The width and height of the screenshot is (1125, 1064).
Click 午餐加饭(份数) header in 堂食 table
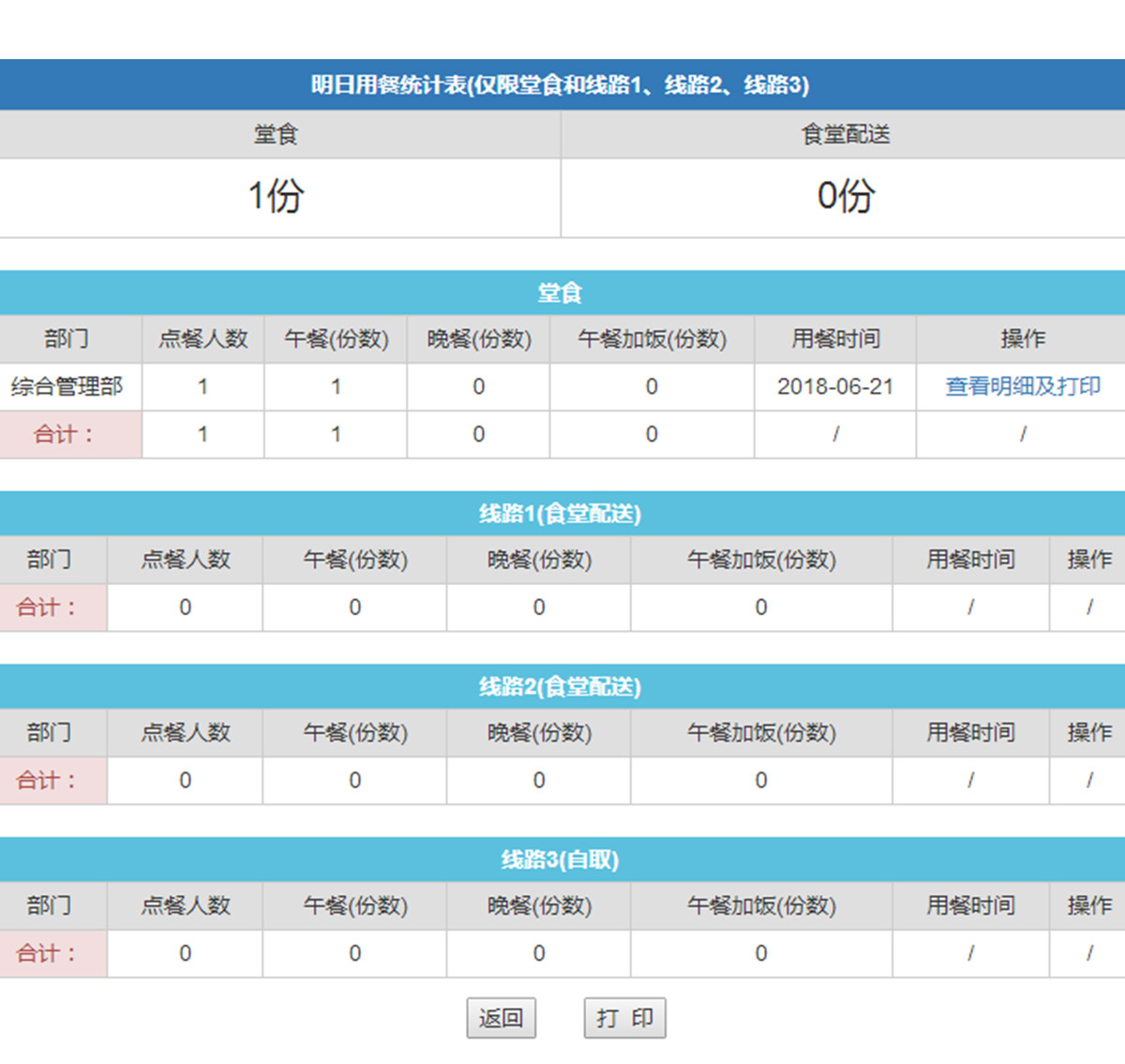pyautogui.click(x=652, y=339)
